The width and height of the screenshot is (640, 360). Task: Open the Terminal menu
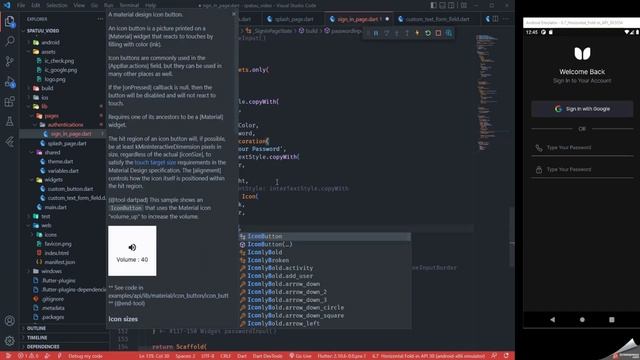point(129,5)
